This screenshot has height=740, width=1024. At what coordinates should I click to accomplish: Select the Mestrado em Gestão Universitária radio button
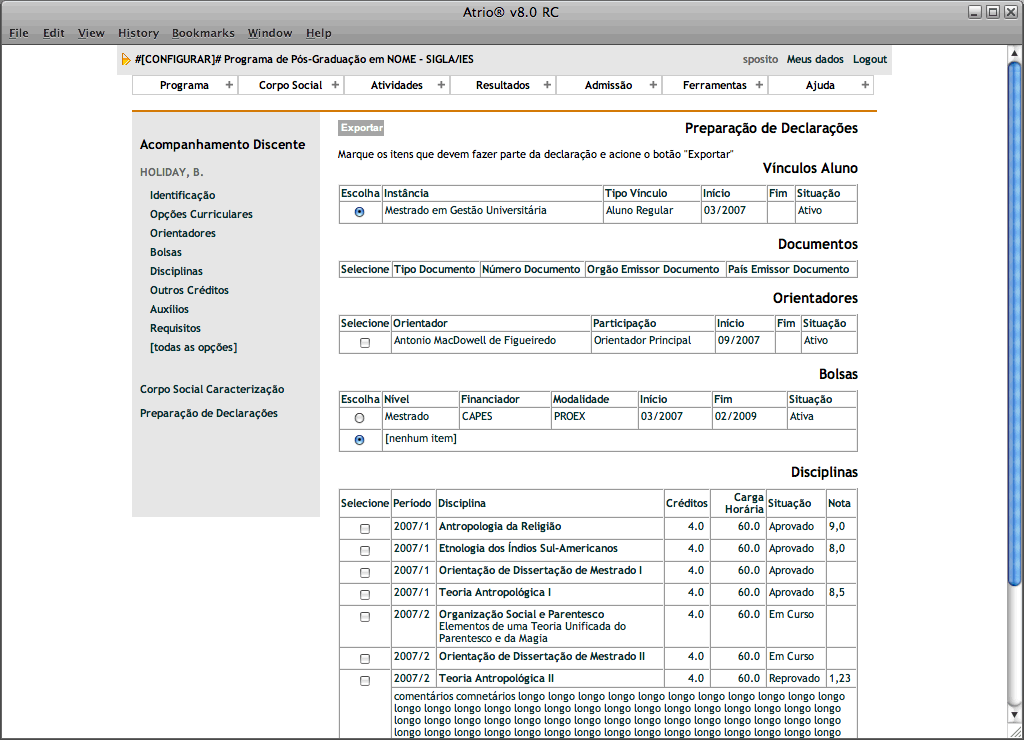pyautogui.click(x=360, y=212)
